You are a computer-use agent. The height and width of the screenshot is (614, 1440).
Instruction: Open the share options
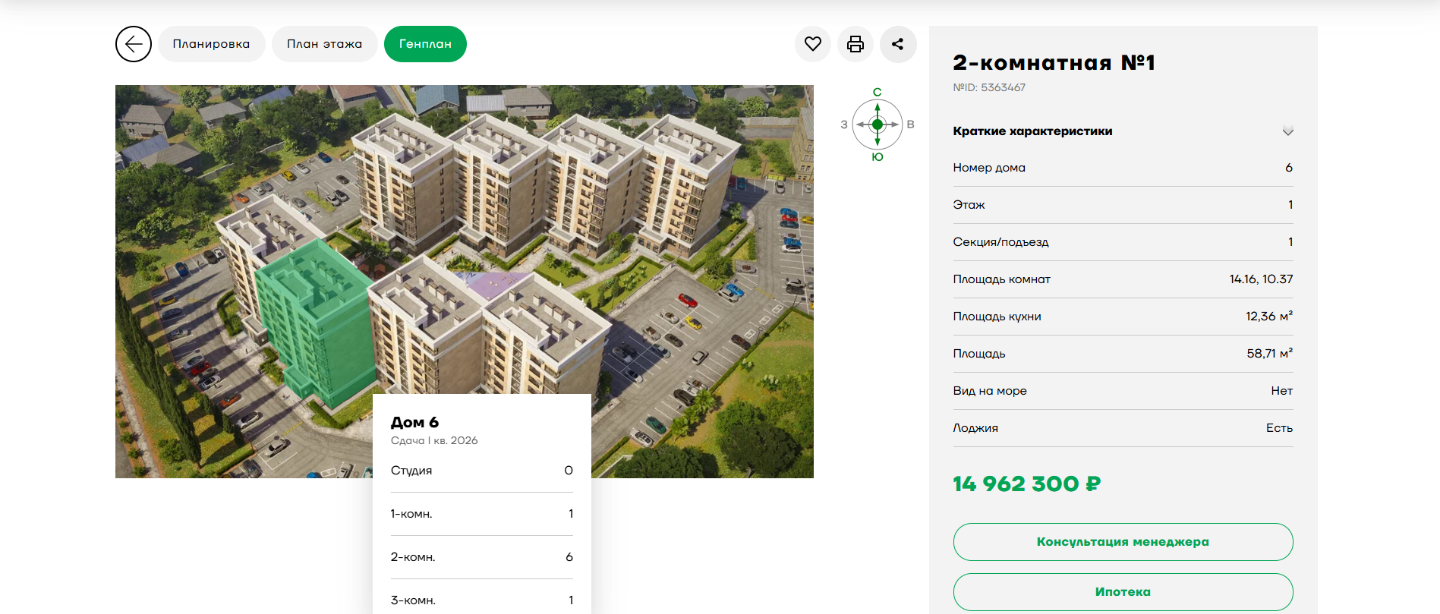[x=898, y=44]
